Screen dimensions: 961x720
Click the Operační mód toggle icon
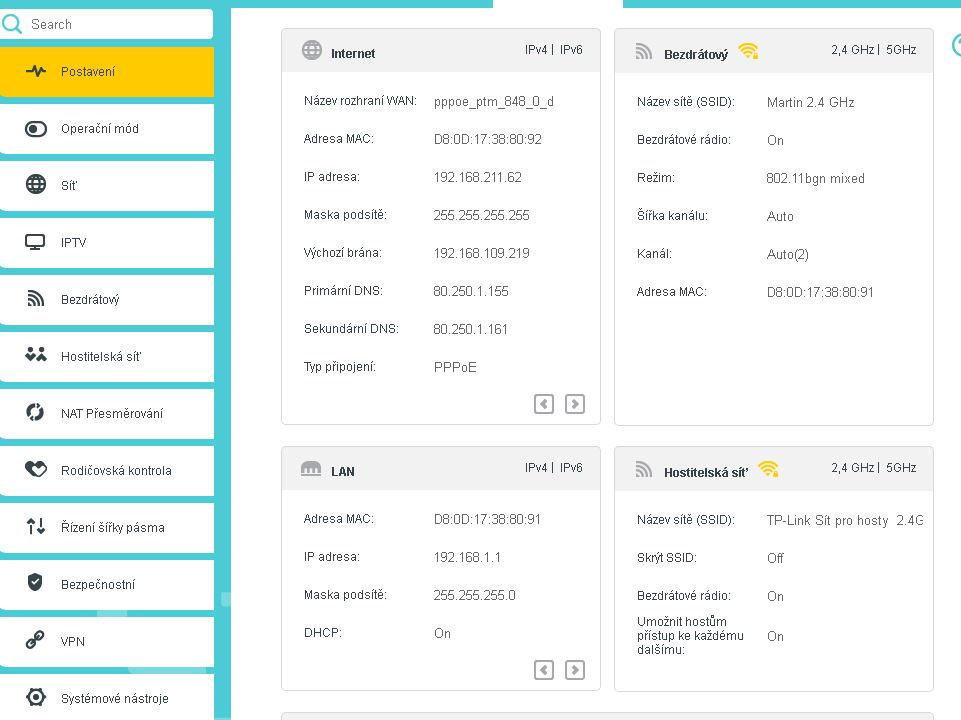click(x=36, y=129)
